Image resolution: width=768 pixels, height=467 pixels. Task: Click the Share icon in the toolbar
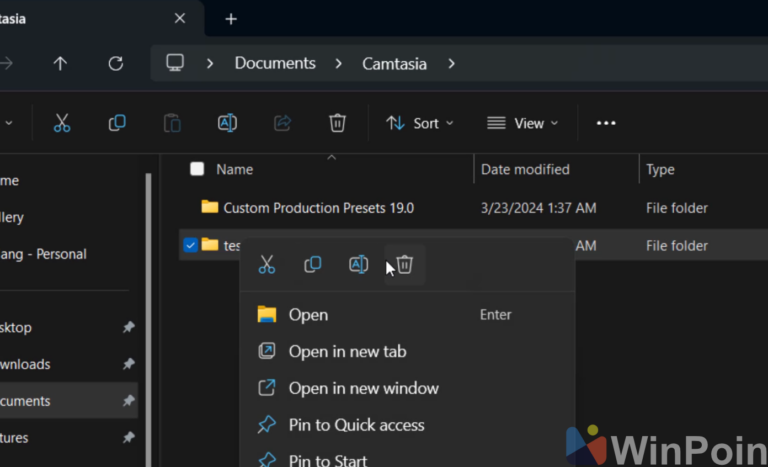(283, 123)
